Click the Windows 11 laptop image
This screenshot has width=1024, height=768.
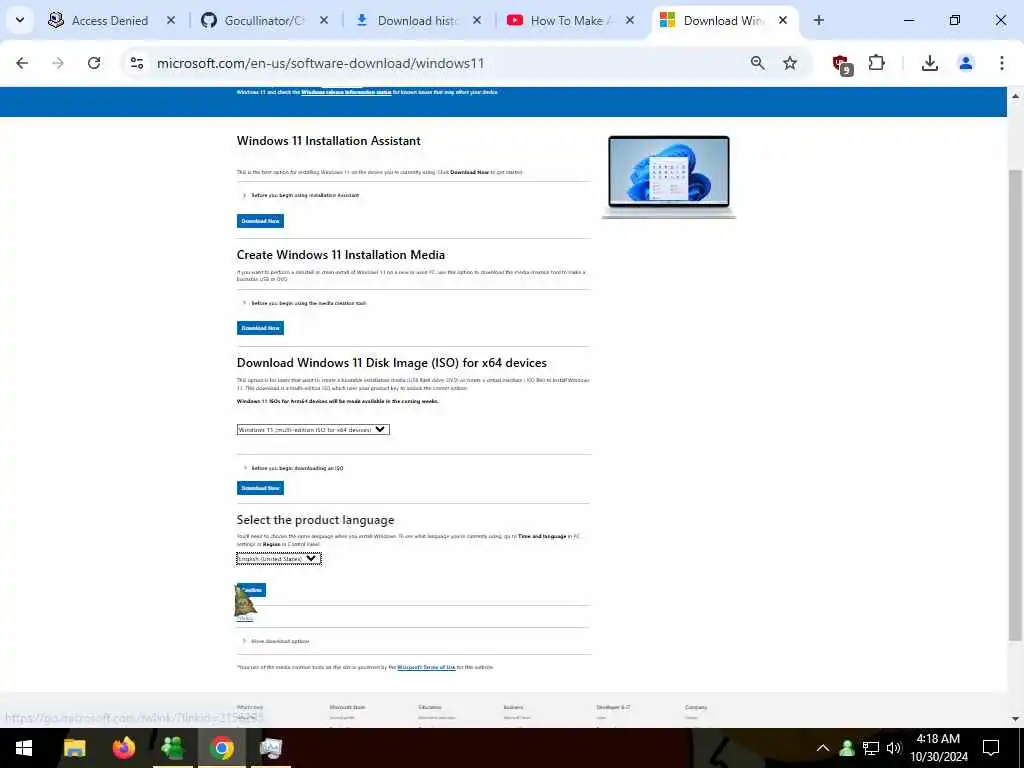[x=669, y=176]
